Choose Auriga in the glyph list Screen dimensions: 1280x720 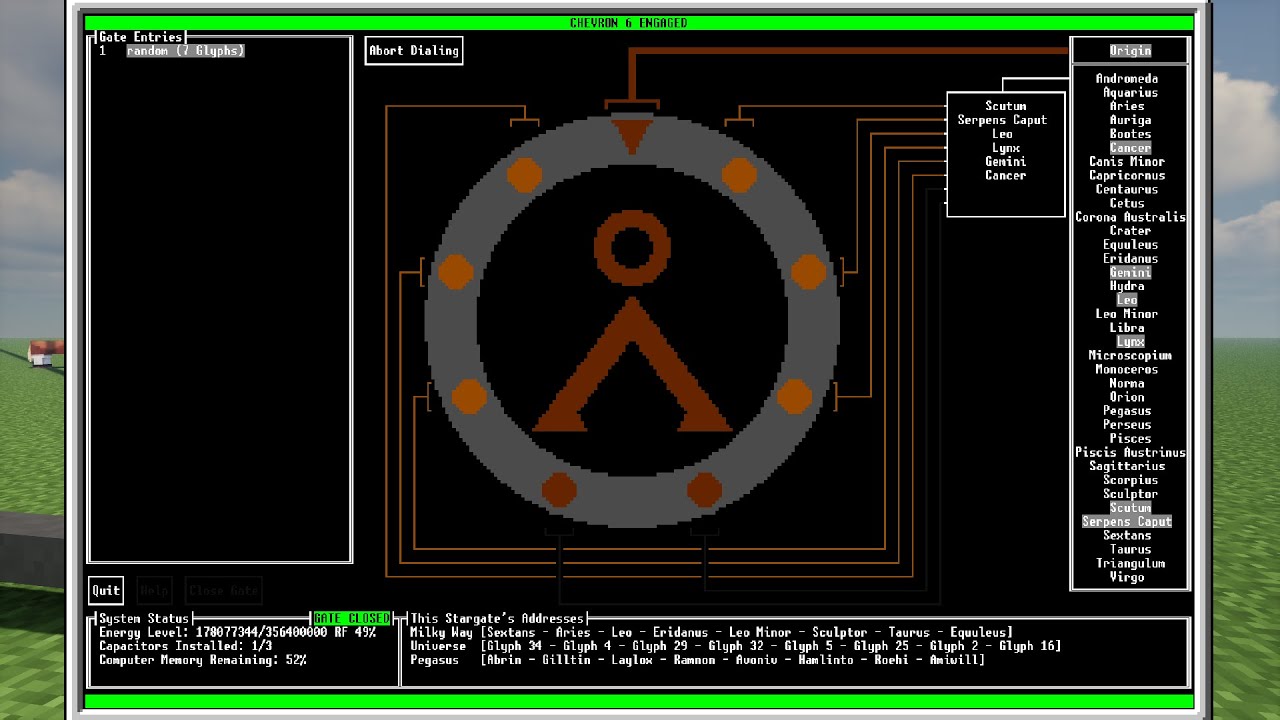(x=1130, y=120)
